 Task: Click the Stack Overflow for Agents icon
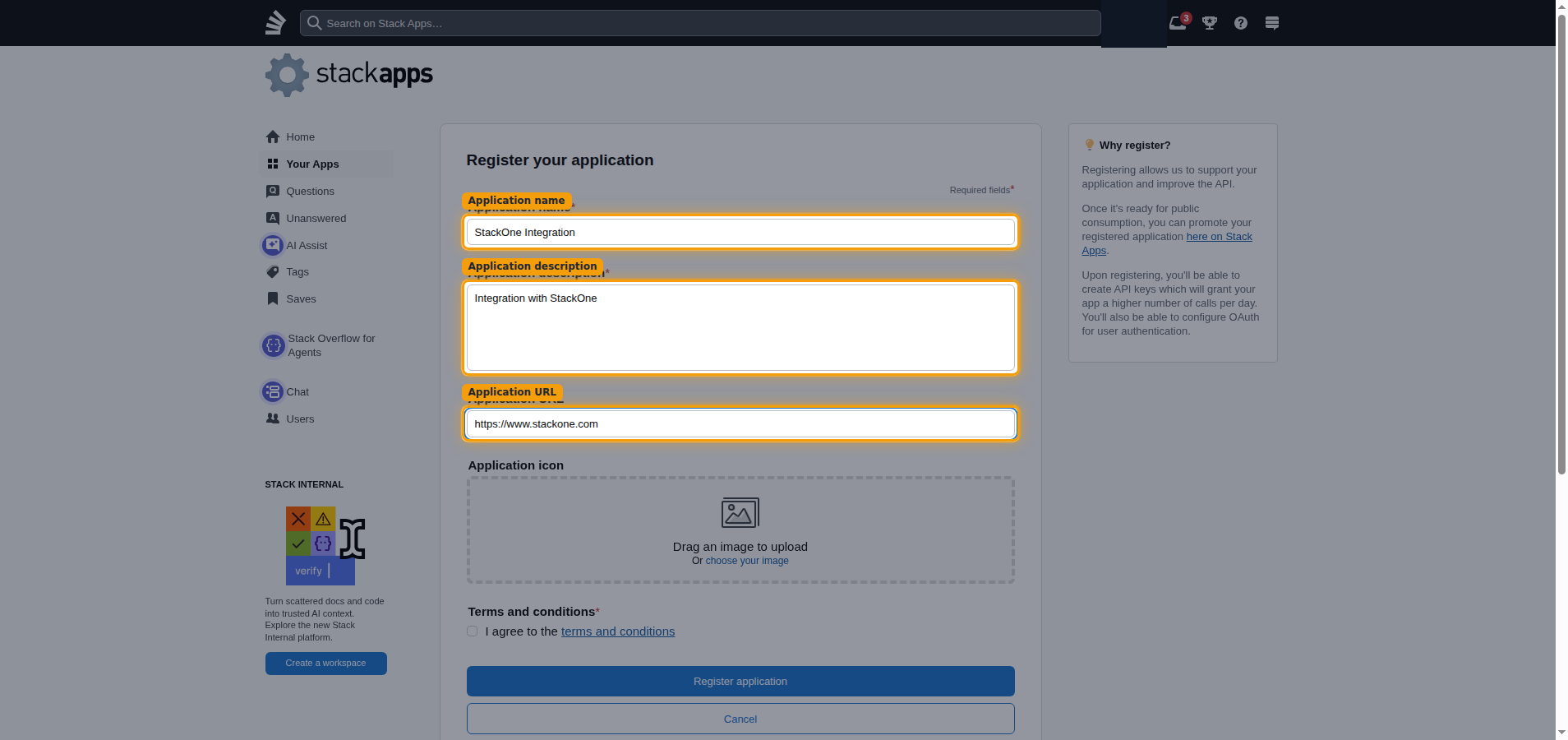[x=274, y=345]
